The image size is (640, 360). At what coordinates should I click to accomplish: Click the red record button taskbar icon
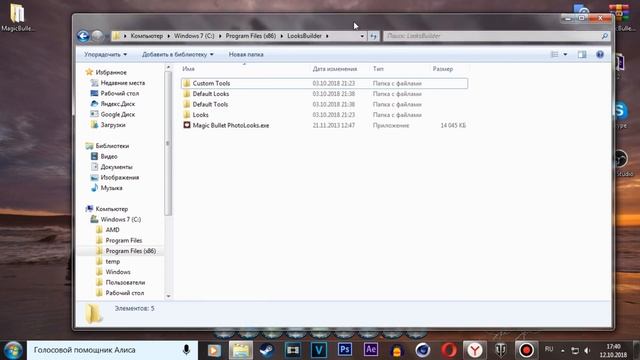(x=526, y=351)
